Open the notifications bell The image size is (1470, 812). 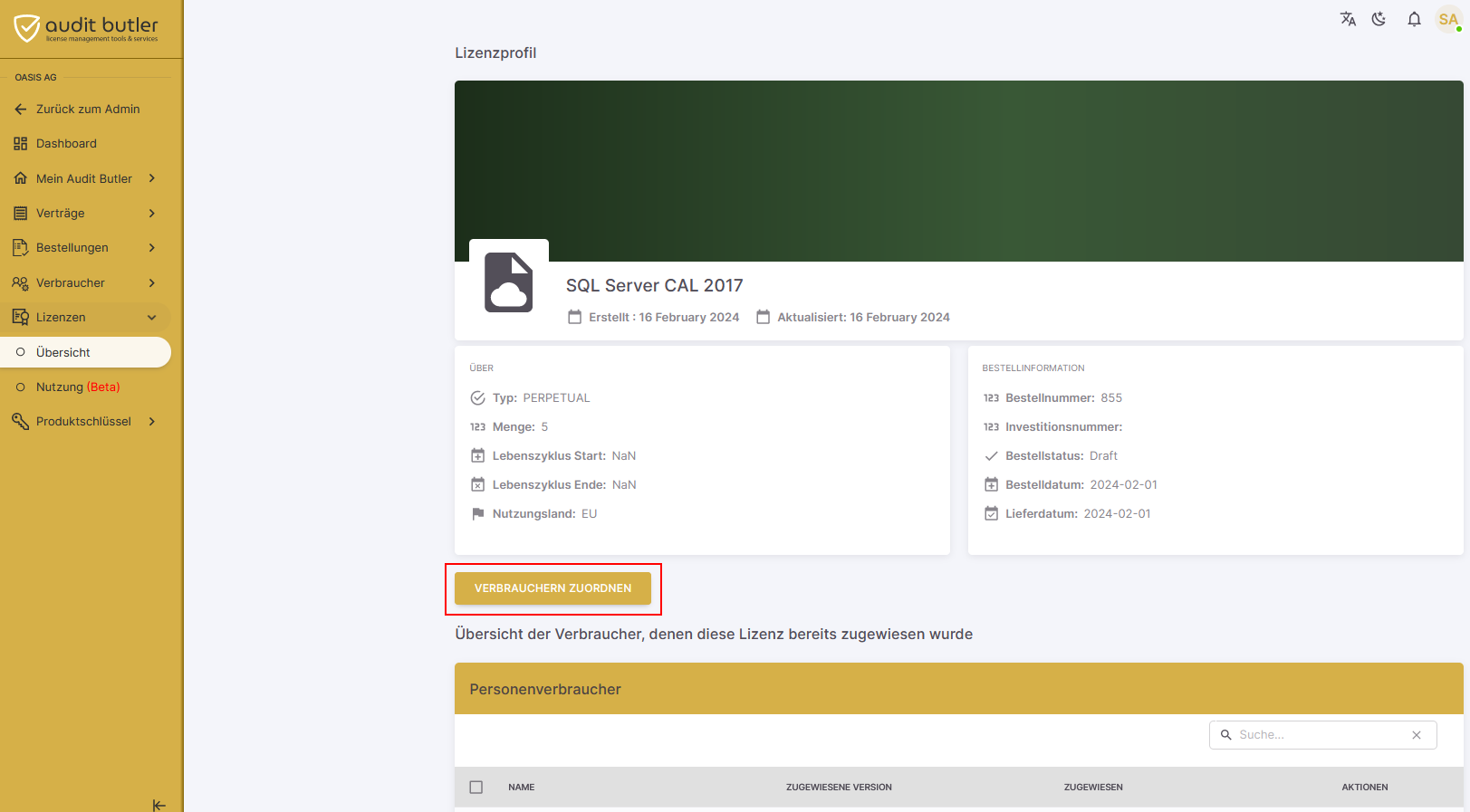1414,19
